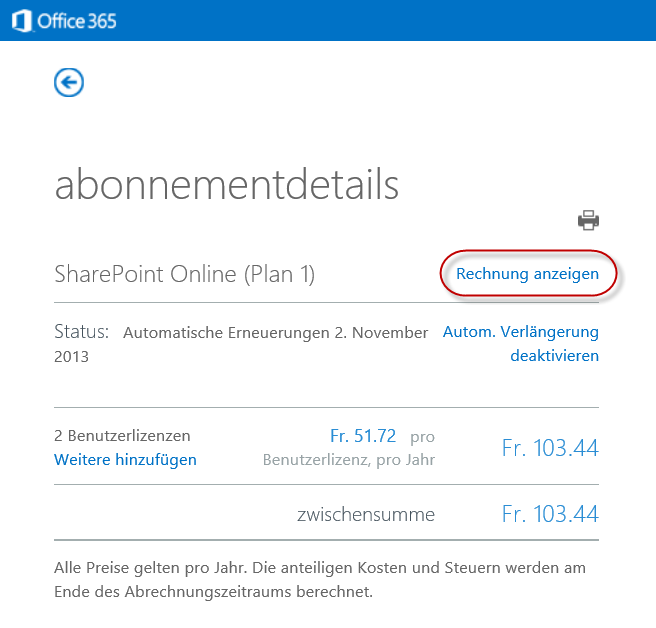The width and height of the screenshot is (656, 628).
Task: Click the Office 365 header text
Action: (x=77, y=21)
